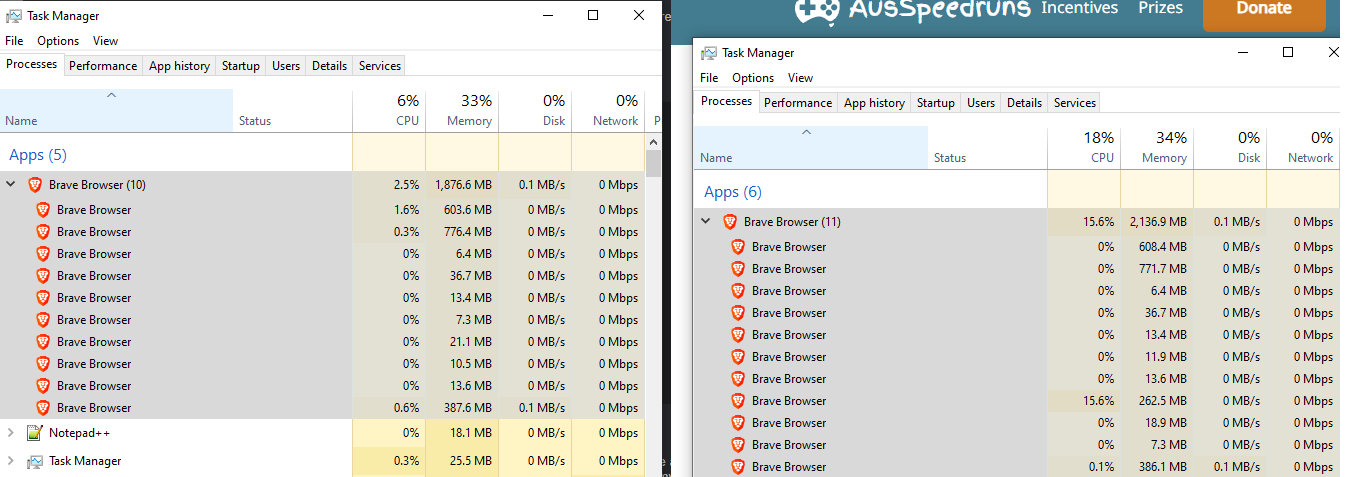Image resolution: width=1347 pixels, height=477 pixels.
Task: Select the Services tab in the left Task Manager
Action: tap(380, 66)
